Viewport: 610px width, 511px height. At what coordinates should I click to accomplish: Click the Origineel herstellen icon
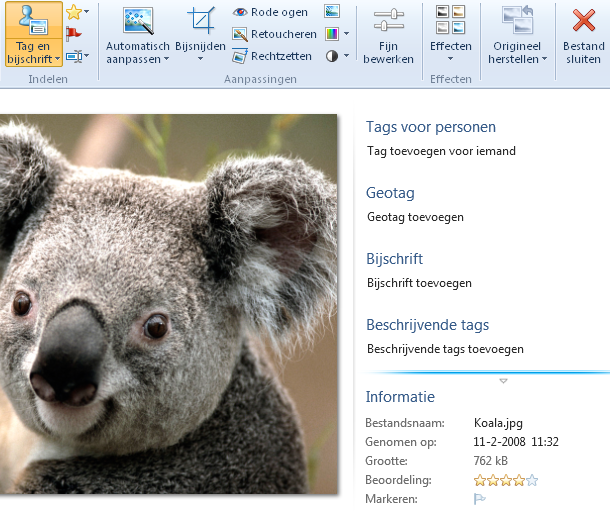tap(517, 20)
